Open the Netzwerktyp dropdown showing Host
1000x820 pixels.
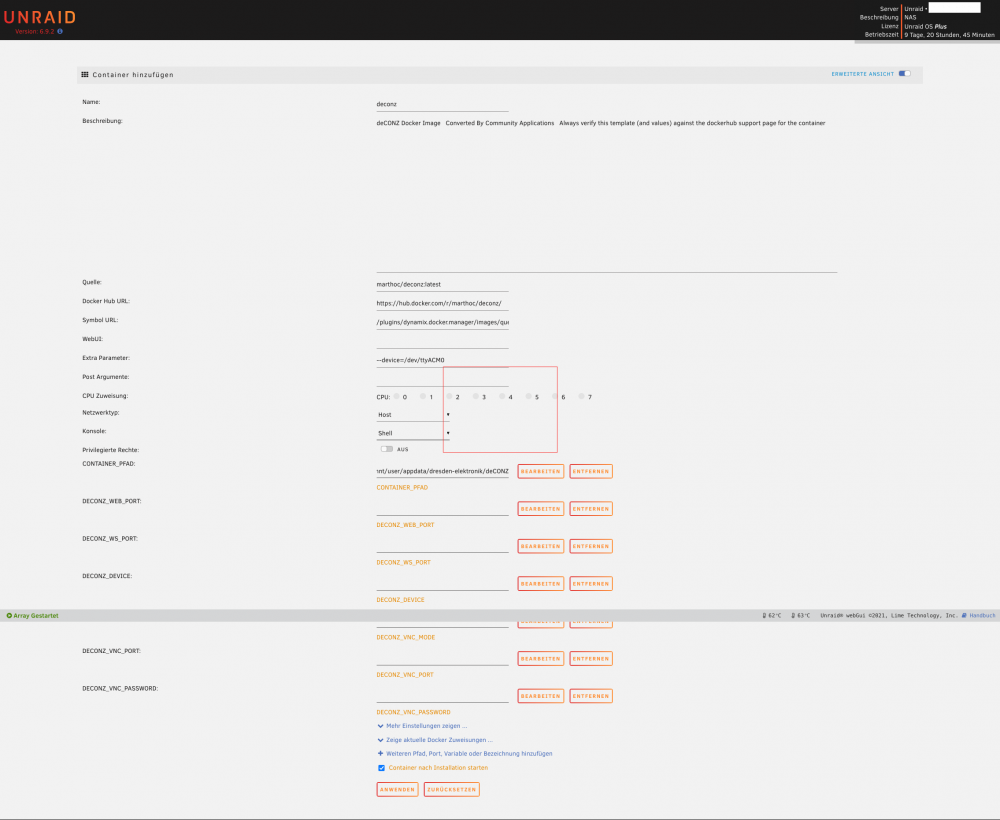click(413, 414)
